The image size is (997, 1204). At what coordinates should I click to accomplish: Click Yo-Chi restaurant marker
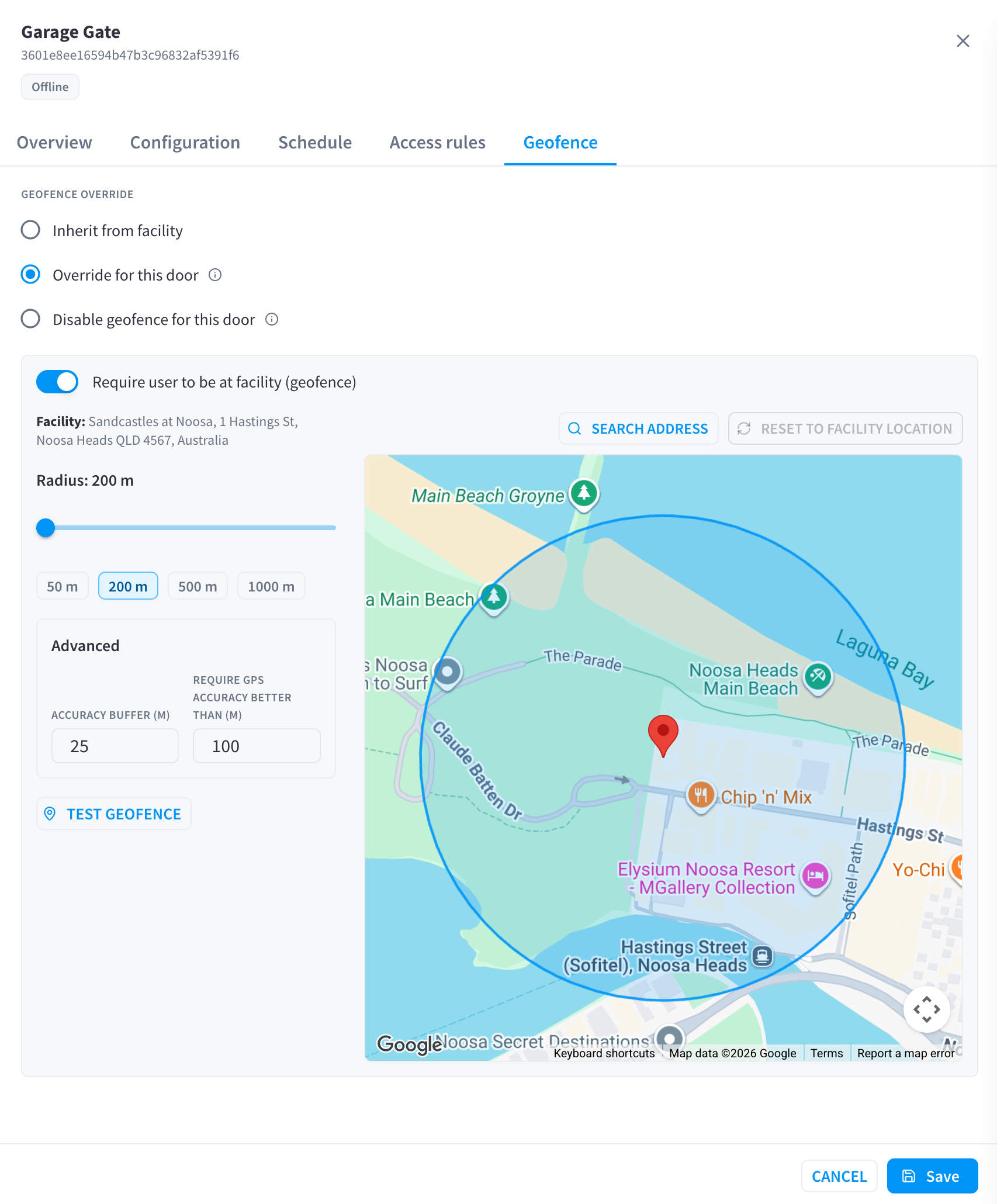click(957, 867)
